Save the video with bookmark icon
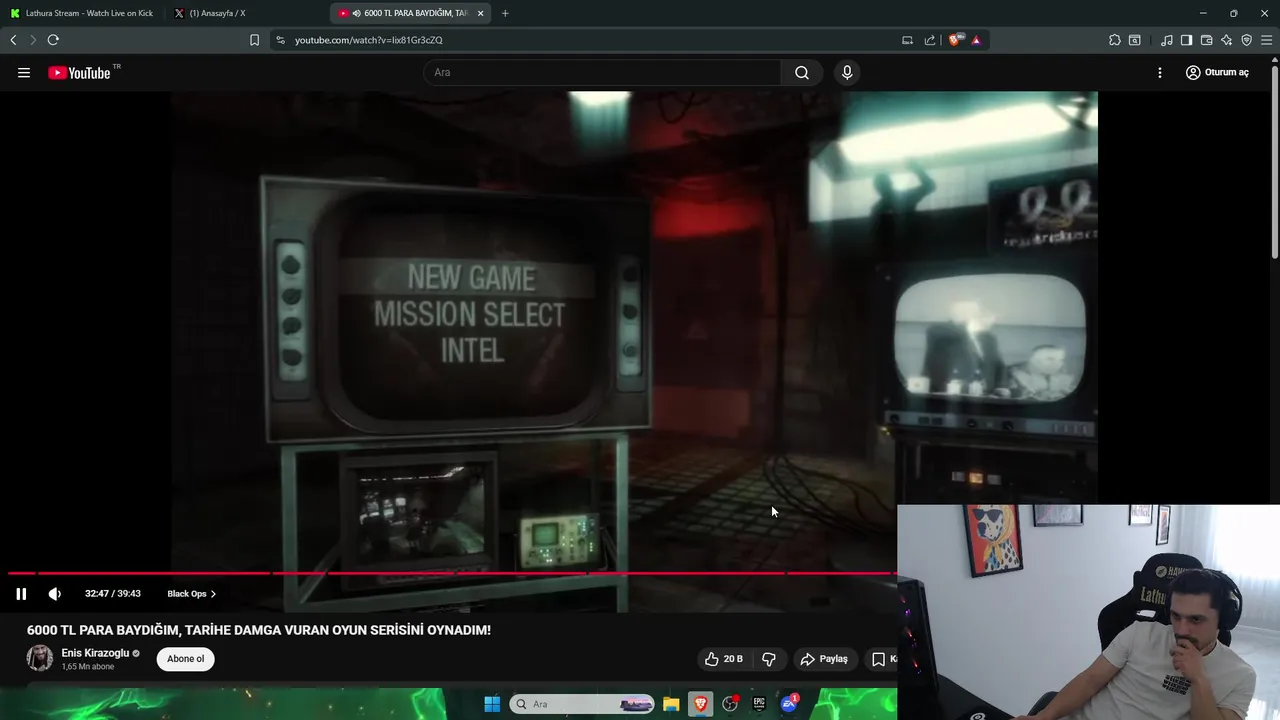 click(881, 659)
